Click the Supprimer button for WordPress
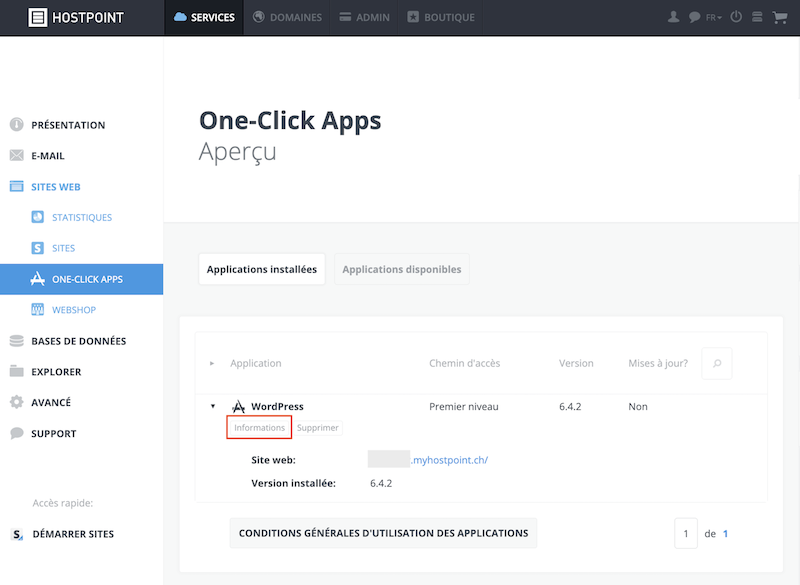Image resolution: width=800 pixels, height=585 pixels. [x=317, y=427]
